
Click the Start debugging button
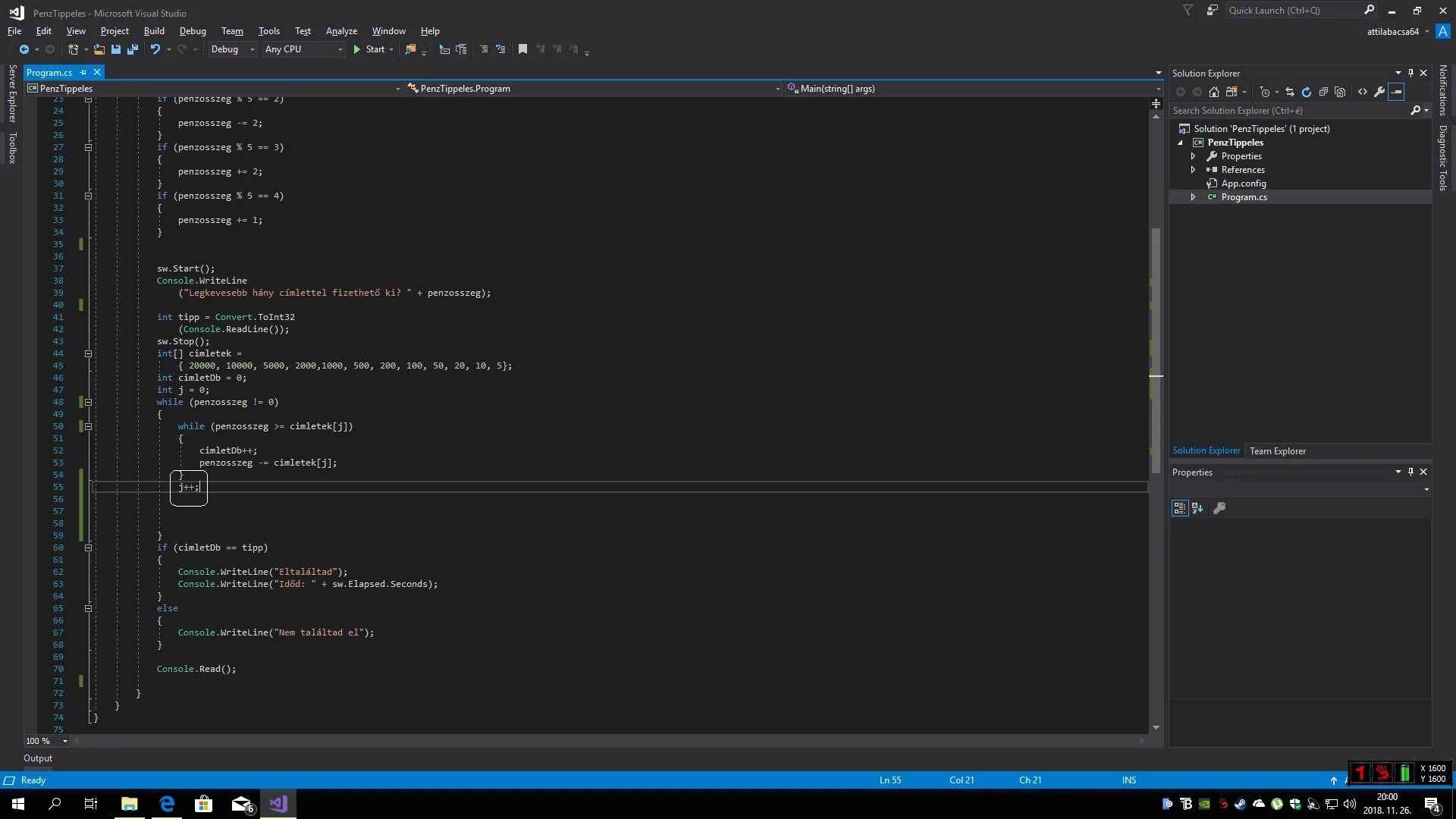pyautogui.click(x=369, y=49)
